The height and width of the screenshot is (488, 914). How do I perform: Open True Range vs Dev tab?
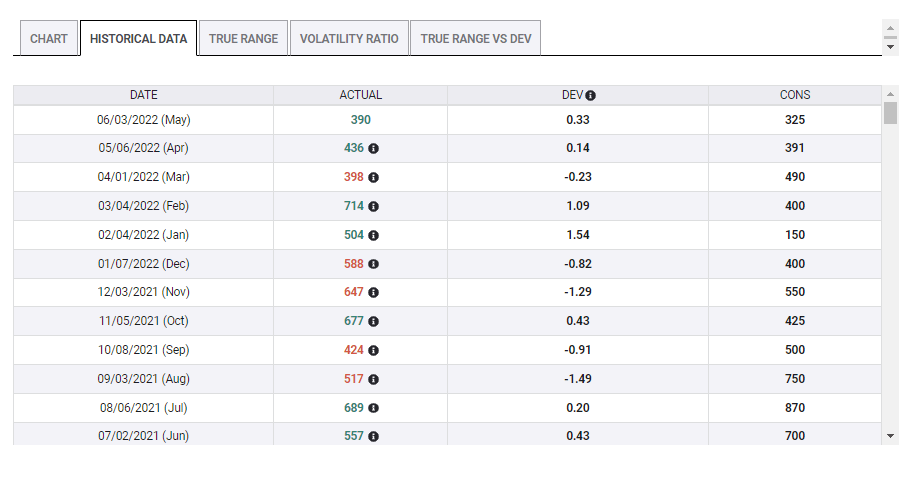(x=475, y=39)
